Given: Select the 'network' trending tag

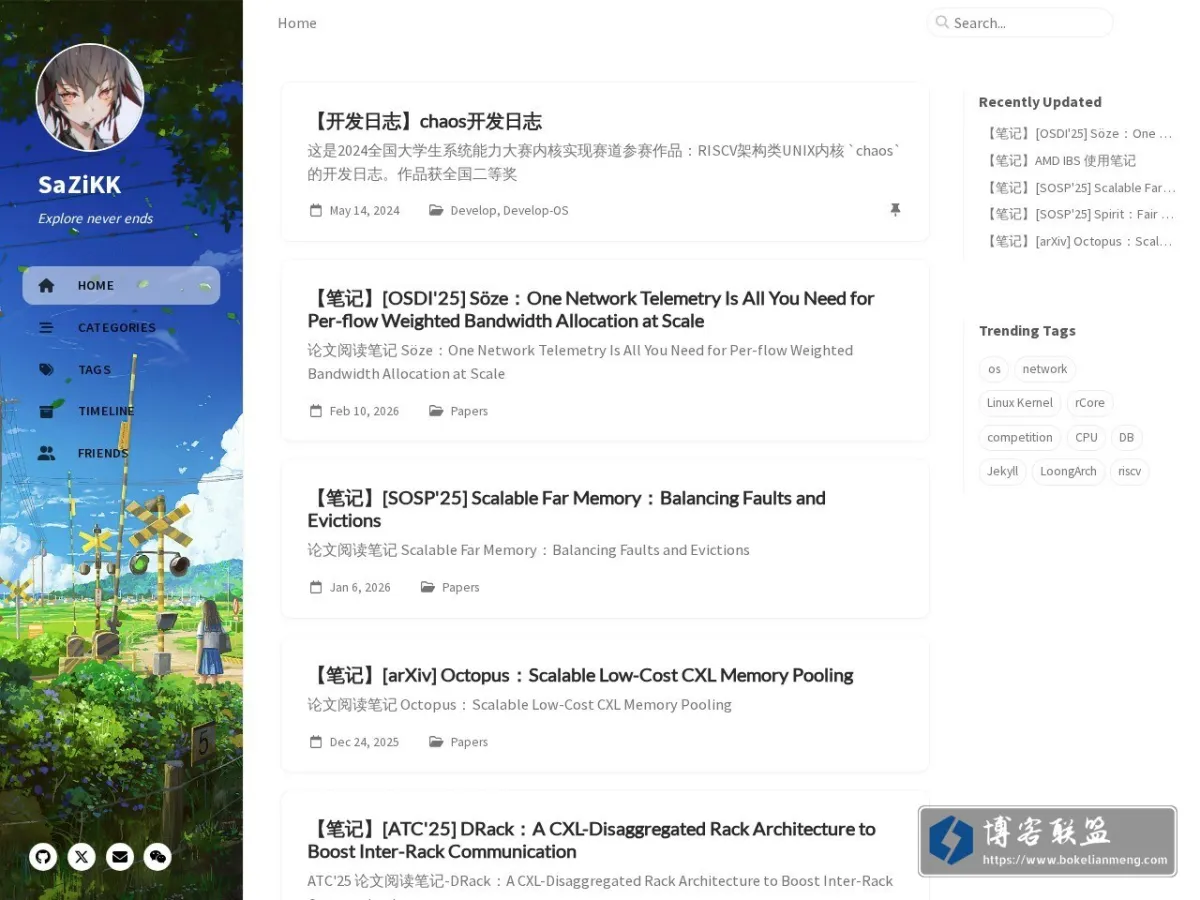Looking at the screenshot, I should click(x=1045, y=369).
